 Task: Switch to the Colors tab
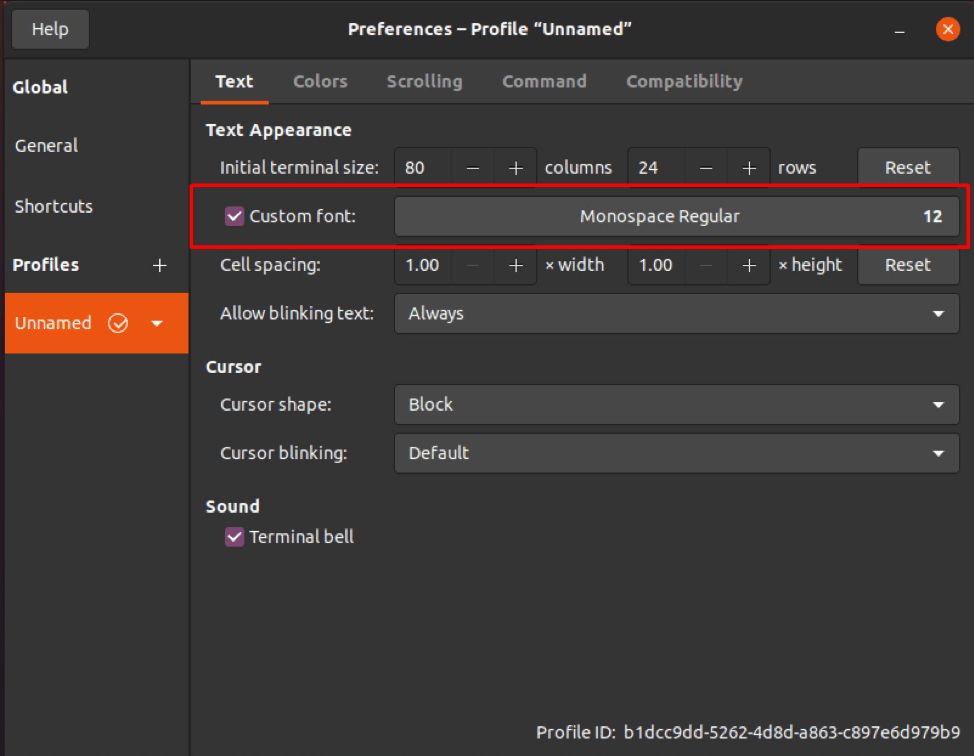320,81
